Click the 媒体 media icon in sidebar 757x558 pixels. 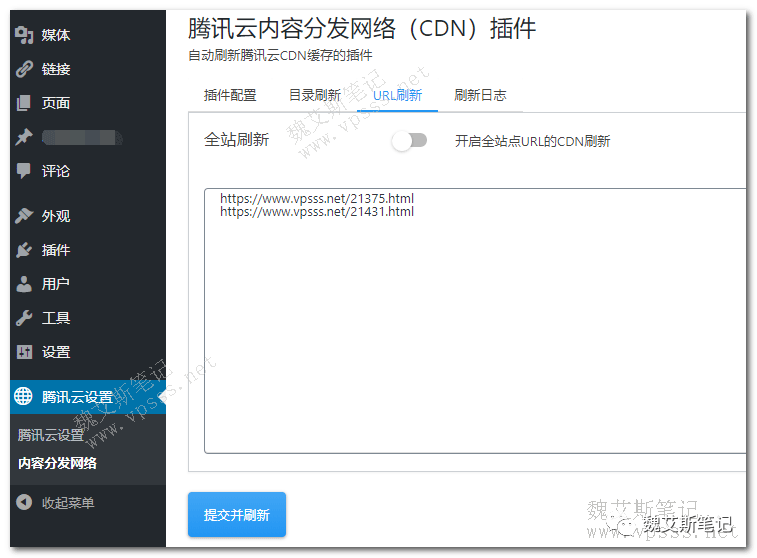click(24, 35)
